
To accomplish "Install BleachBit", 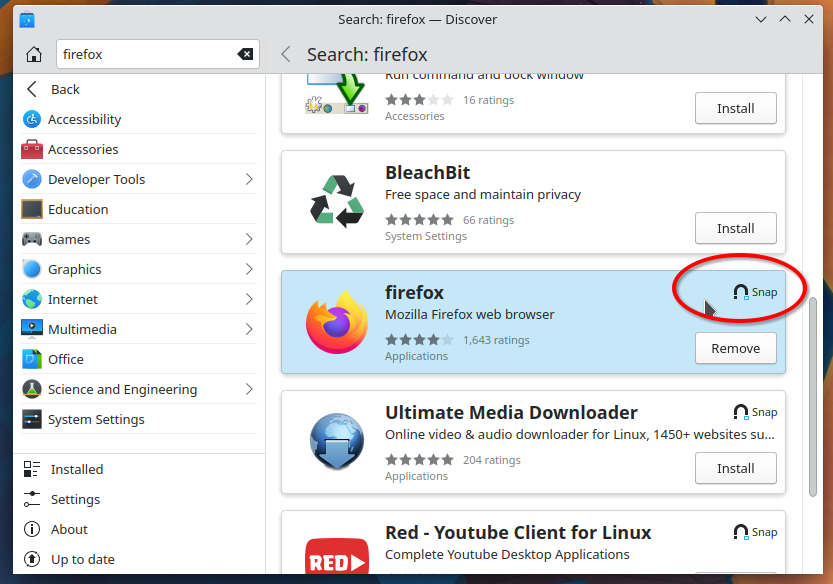I will (x=735, y=228).
